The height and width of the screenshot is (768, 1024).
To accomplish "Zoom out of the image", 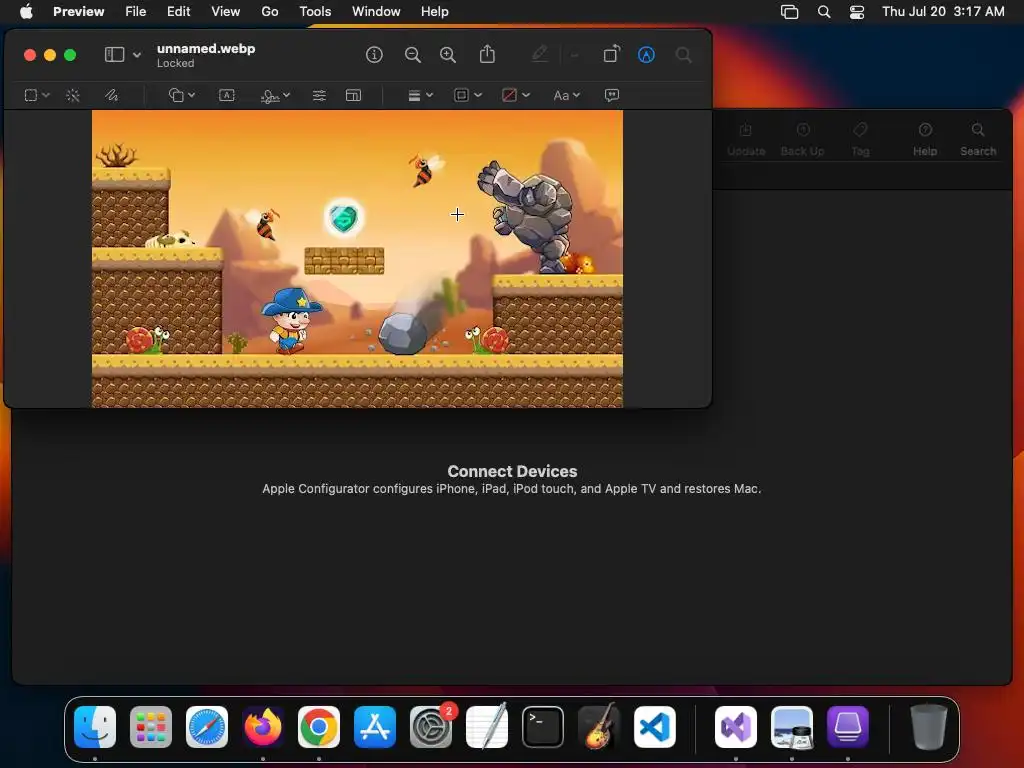I will click(412, 55).
